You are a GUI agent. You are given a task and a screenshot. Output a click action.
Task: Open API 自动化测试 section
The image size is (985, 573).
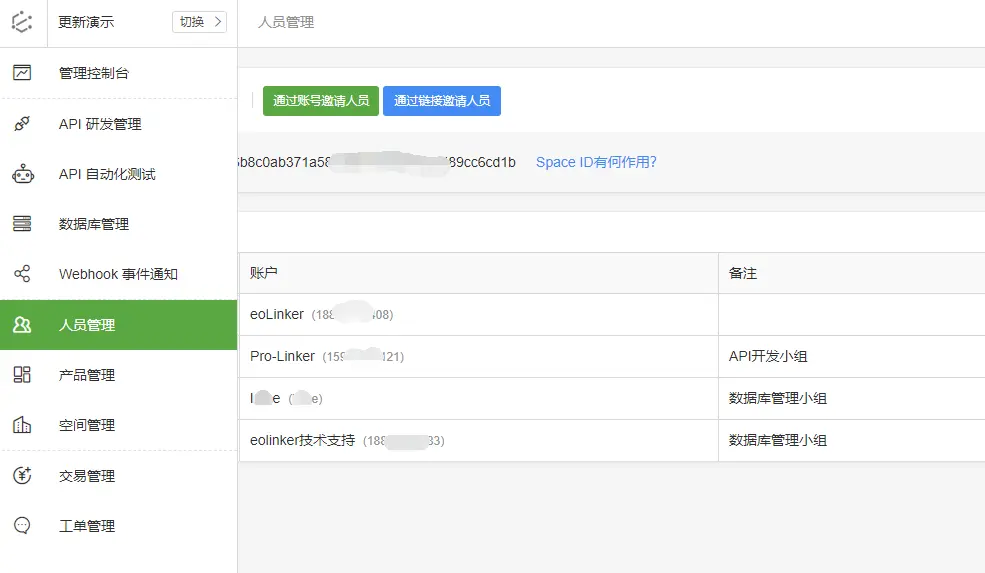click(x=119, y=174)
